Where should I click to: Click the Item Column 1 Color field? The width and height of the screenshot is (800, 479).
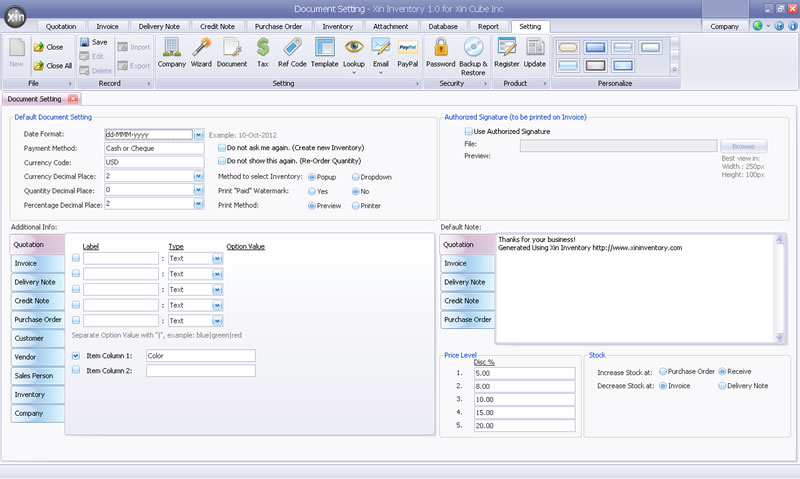(x=201, y=356)
